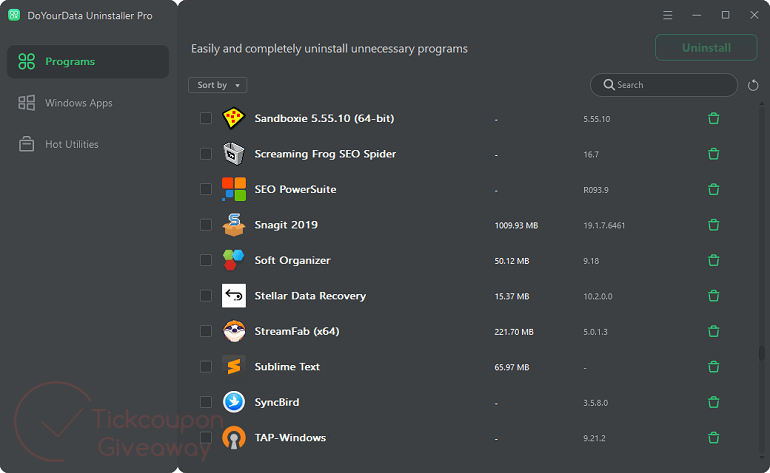The image size is (770, 473).
Task: Click the StreamFab size 221.70 MB
Action: click(x=514, y=332)
